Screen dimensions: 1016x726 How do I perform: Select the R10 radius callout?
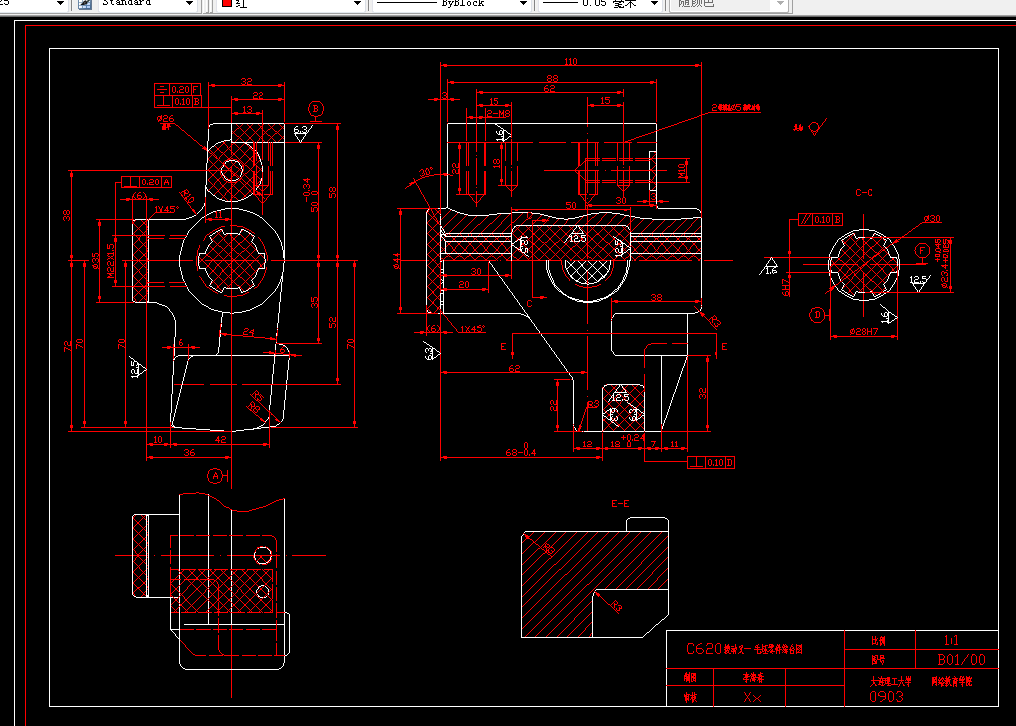pyautogui.click(x=188, y=196)
